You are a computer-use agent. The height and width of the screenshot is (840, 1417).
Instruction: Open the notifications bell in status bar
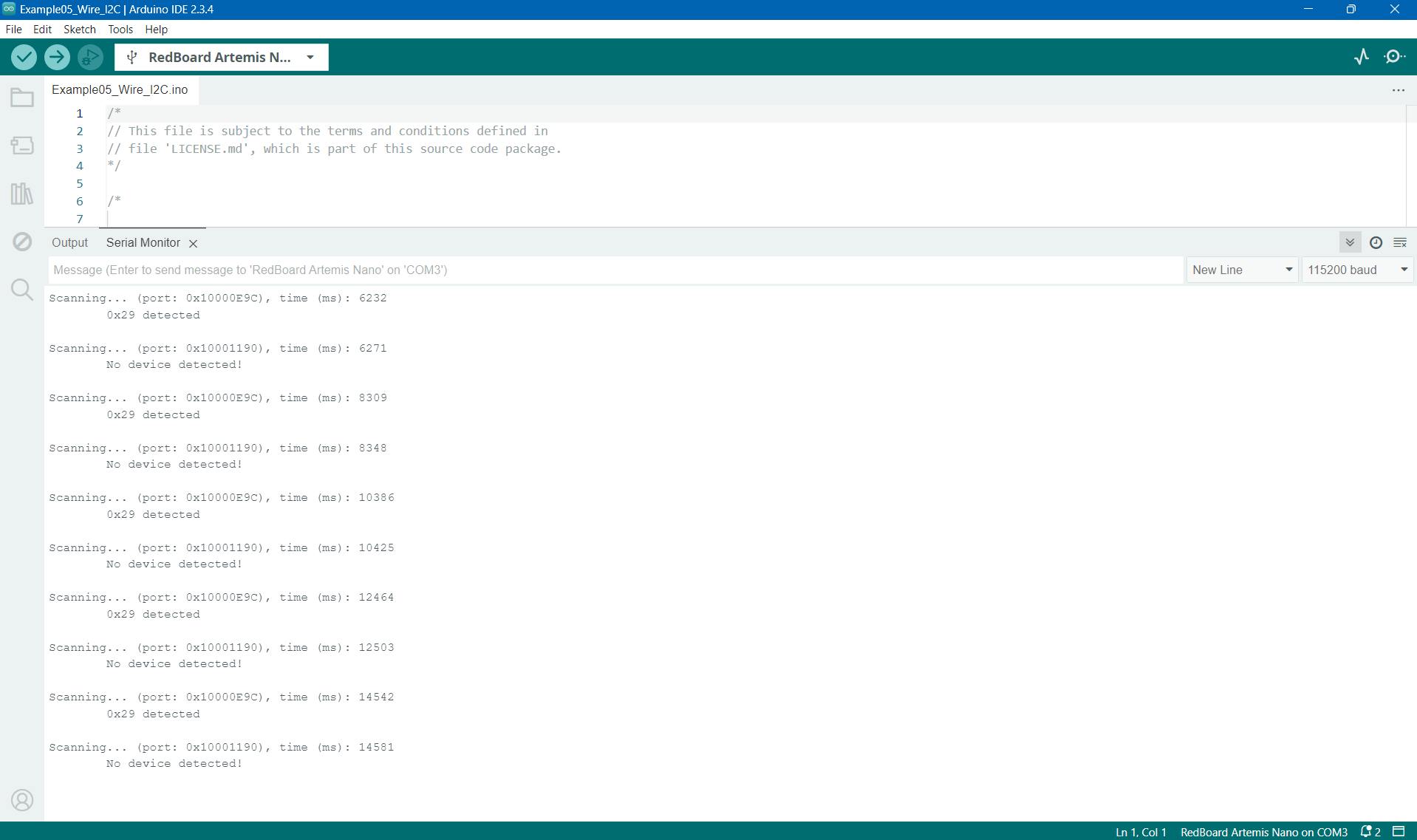tap(1370, 832)
